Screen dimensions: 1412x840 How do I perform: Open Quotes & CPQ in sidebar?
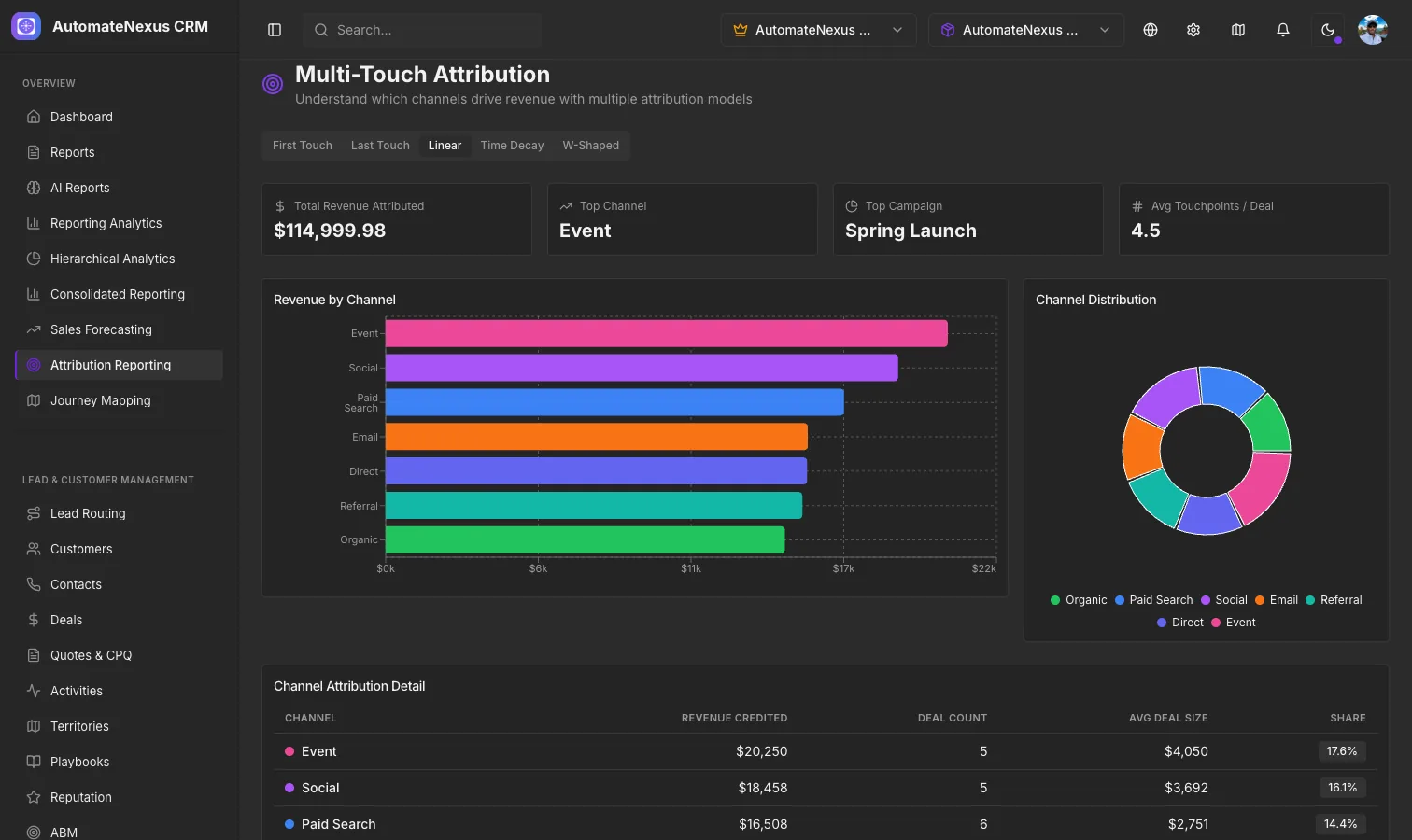[x=120, y=655]
